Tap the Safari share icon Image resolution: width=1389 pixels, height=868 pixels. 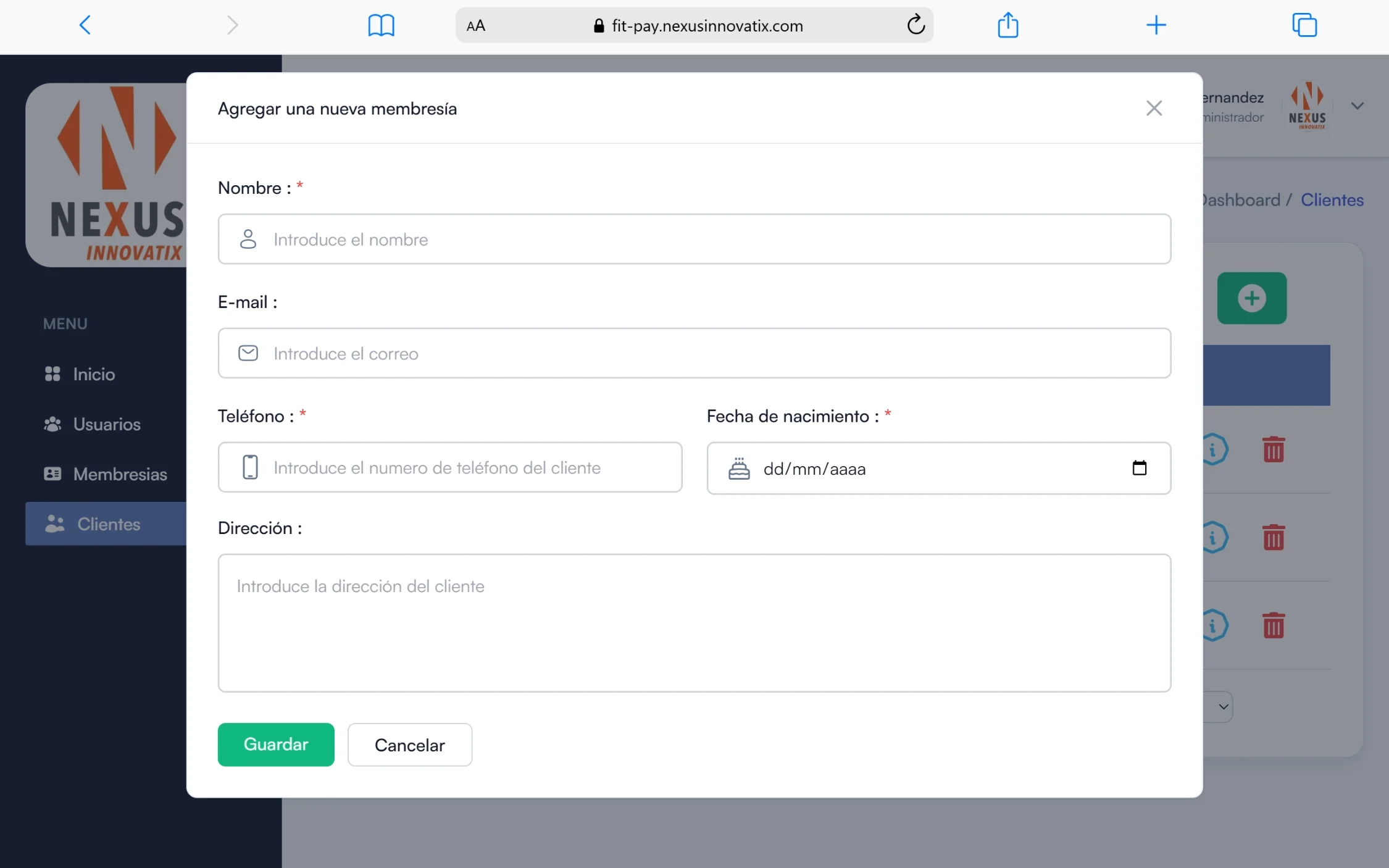[x=1007, y=25]
